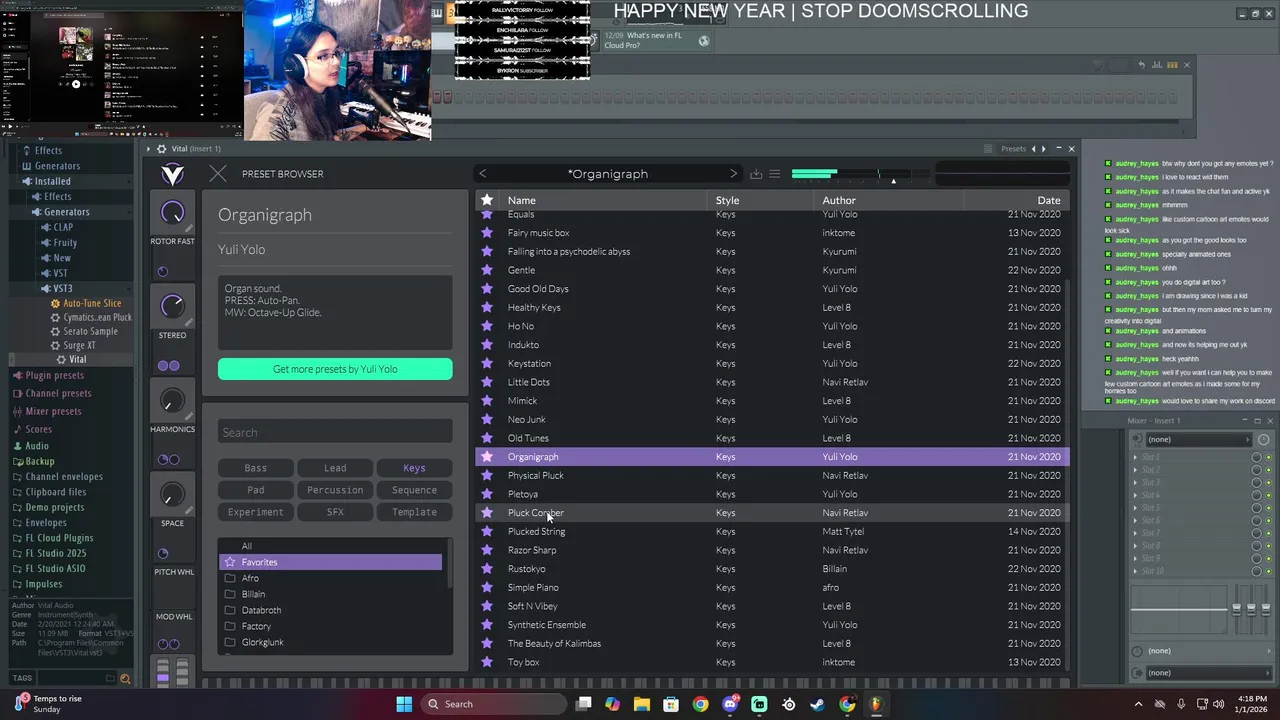This screenshot has height=720, width=1280.
Task: Click the Vital logo icon
Action: tap(172, 174)
